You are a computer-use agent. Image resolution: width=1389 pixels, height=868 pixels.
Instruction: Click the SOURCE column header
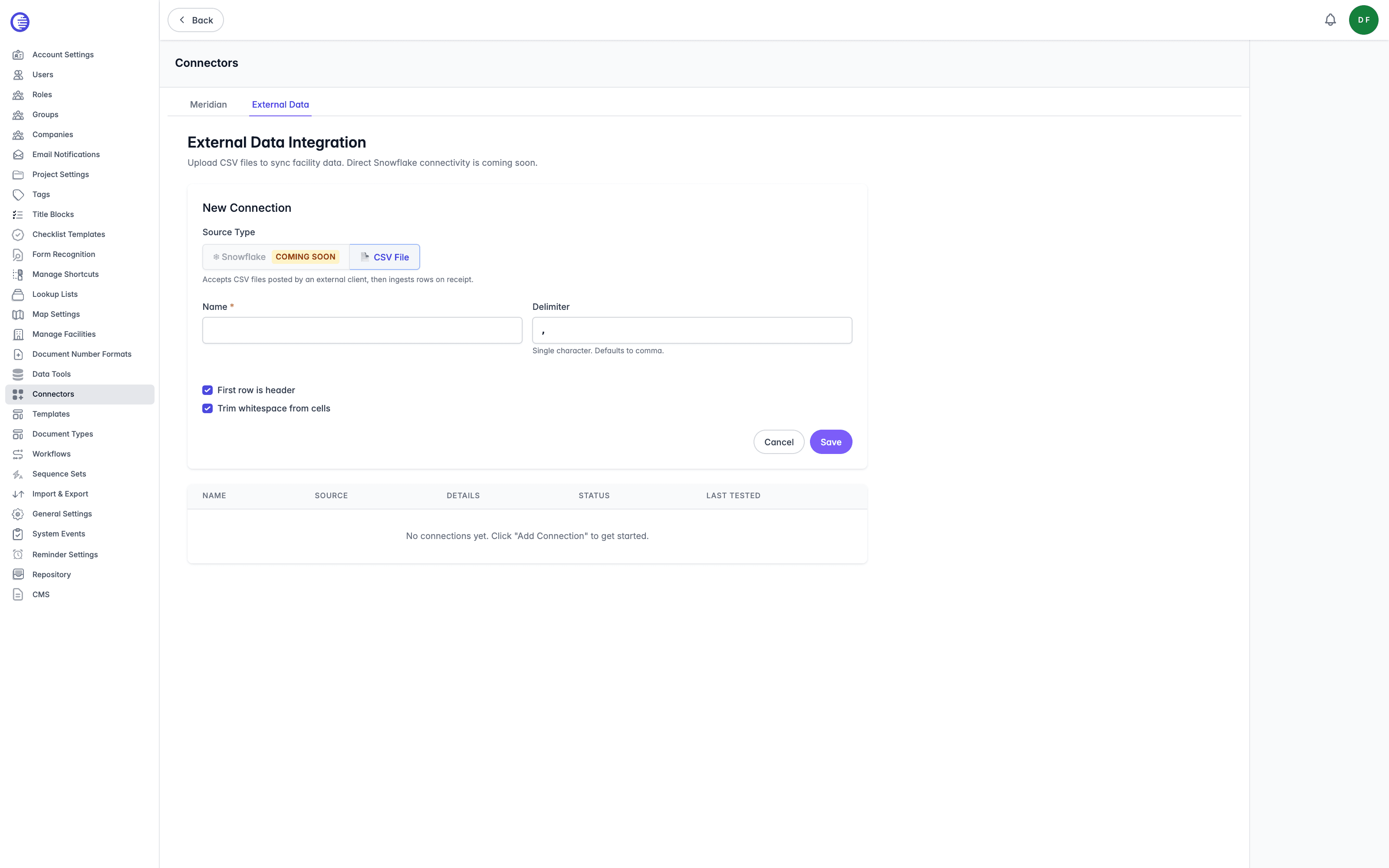pyautogui.click(x=331, y=496)
